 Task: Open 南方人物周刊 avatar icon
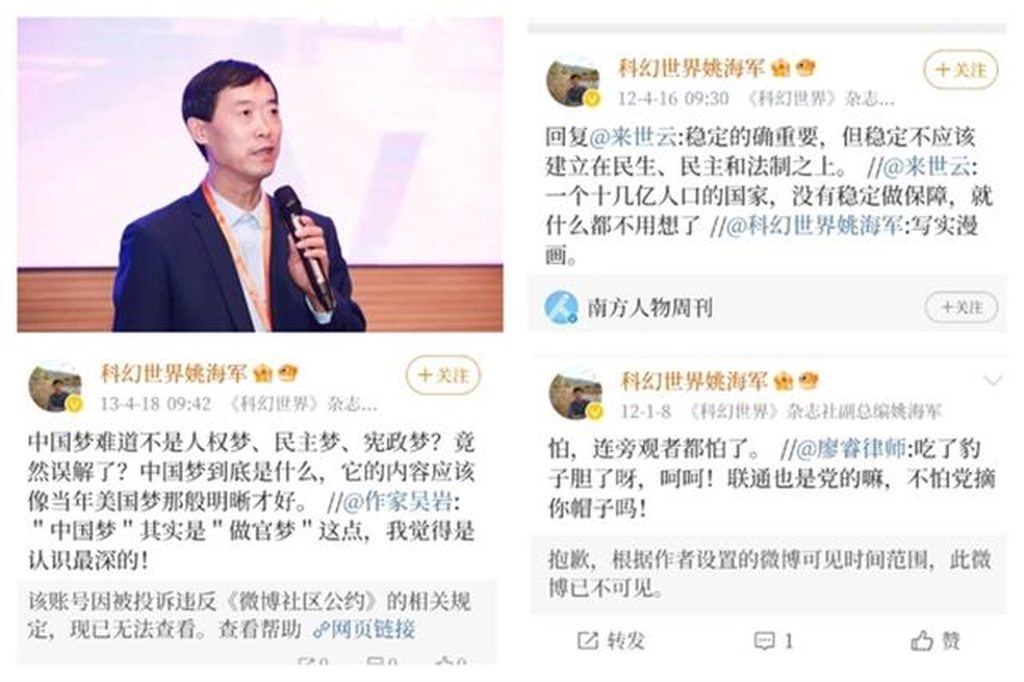pos(561,308)
